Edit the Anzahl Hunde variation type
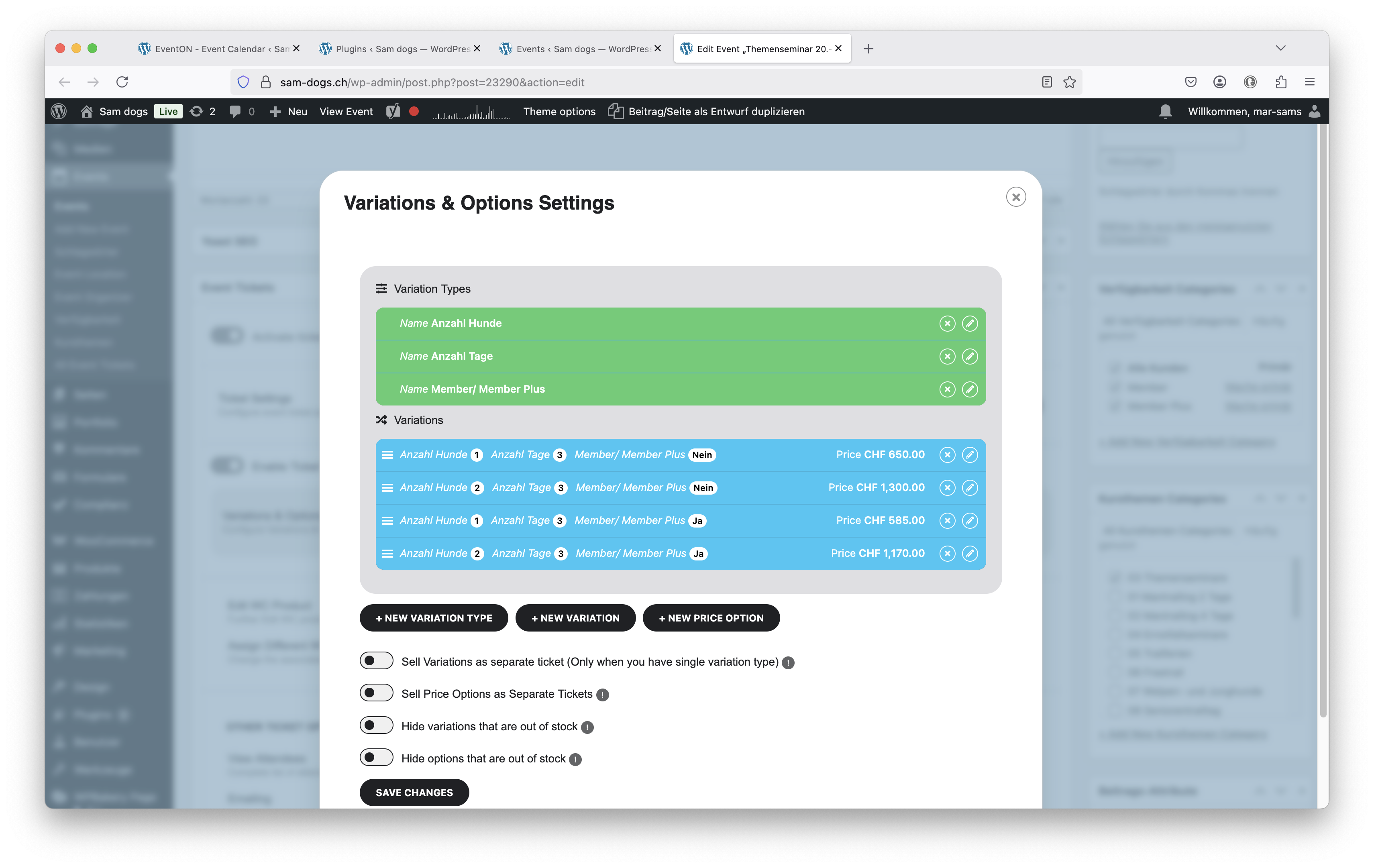Viewport: 1374px width, 868px height. (x=969, y=324)
